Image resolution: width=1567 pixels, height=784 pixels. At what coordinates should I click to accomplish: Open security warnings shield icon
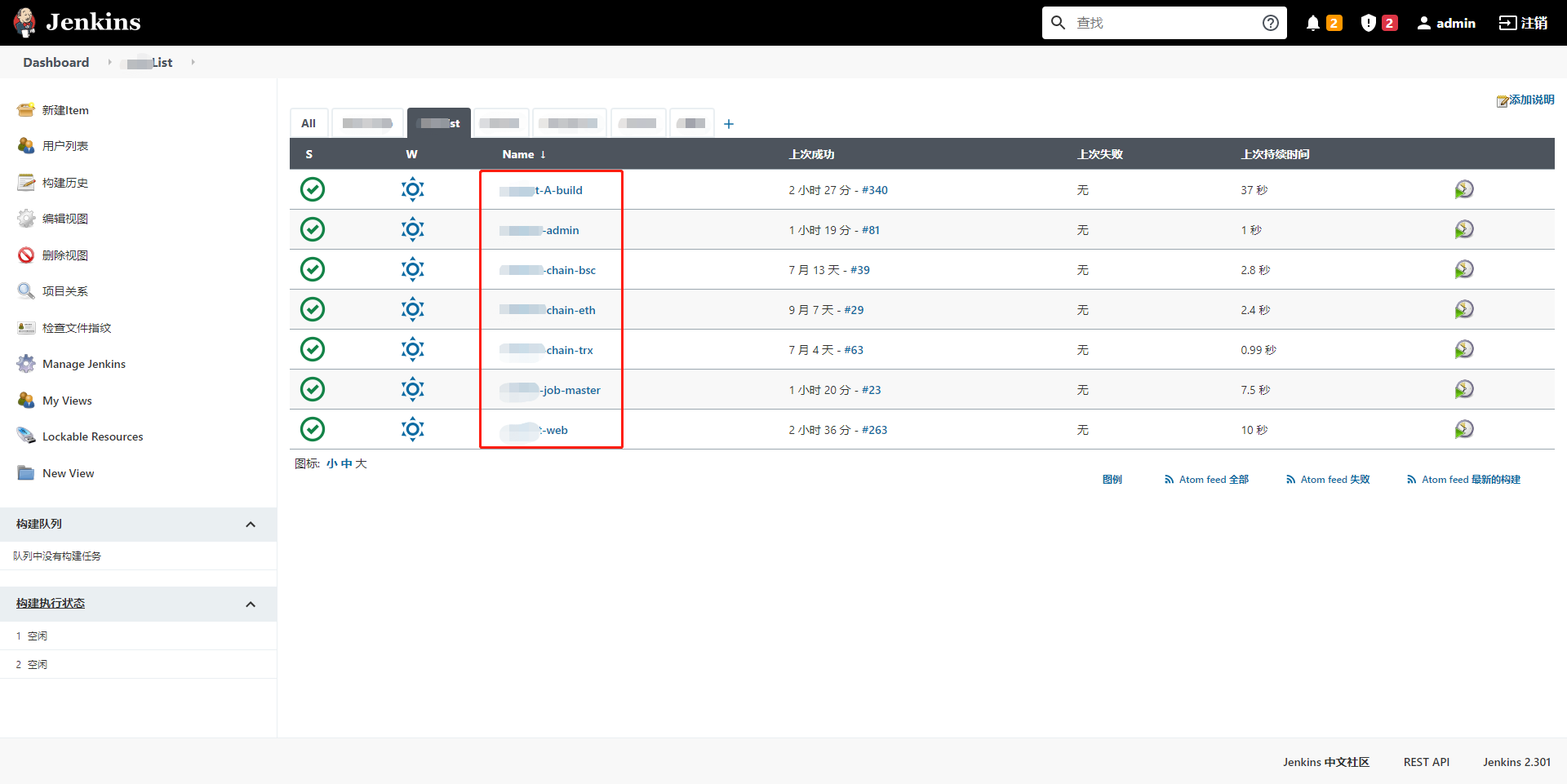[x=1368, y=23]
